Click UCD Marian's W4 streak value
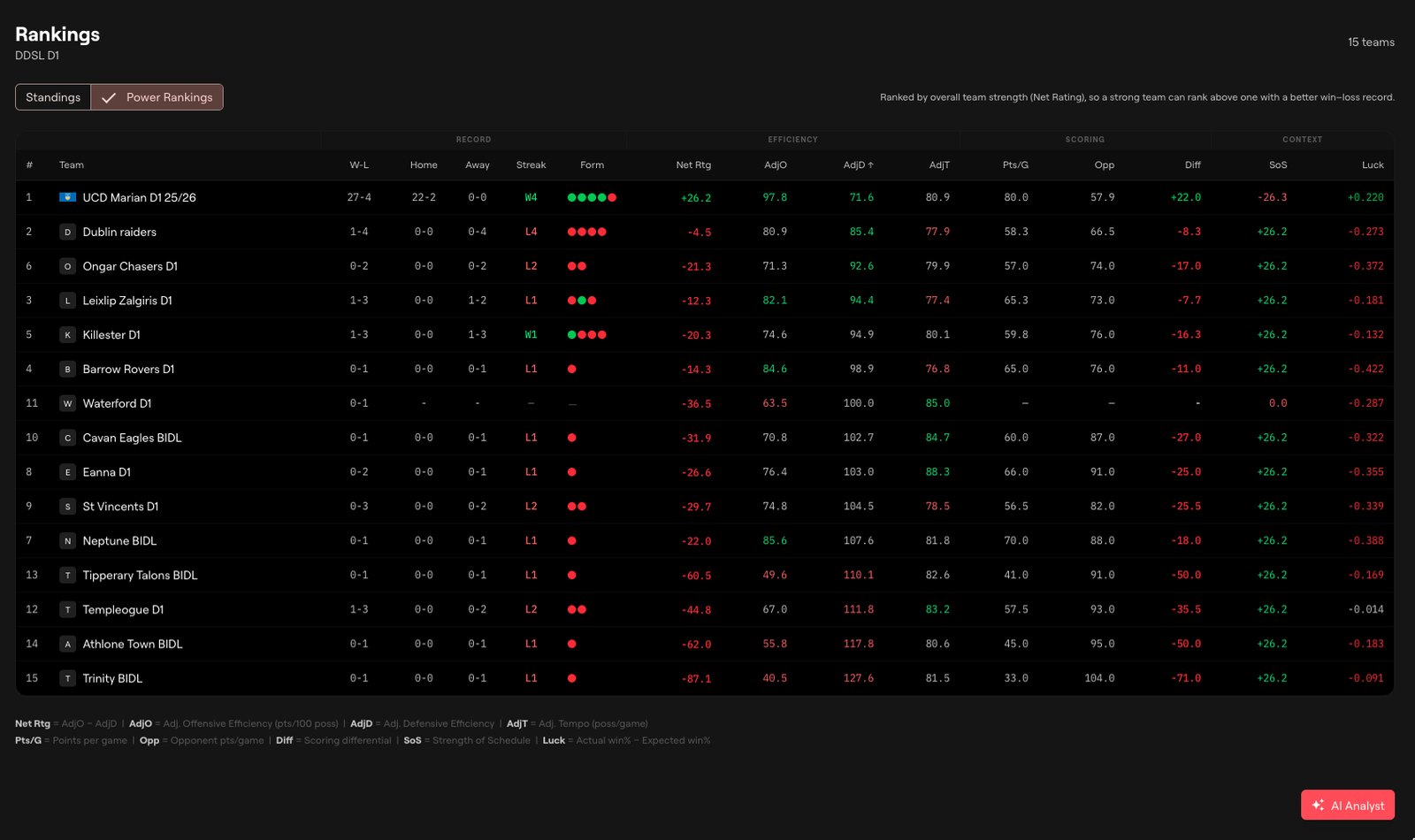Screen dimensions: 1415x840 tap(531, 198)
